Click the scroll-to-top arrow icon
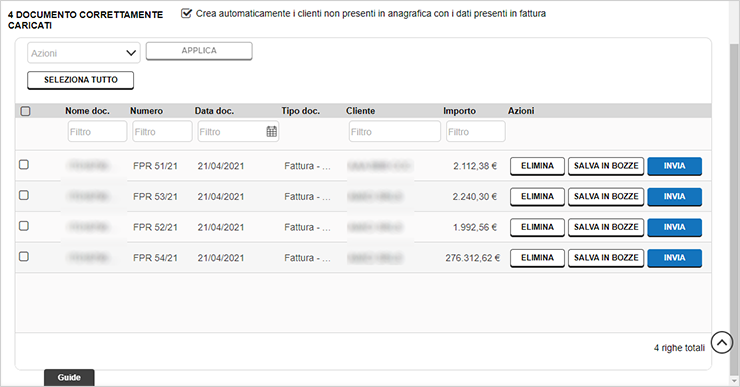Viewport: 740px width, 387px height. pyautogui.click(x=722, y=343)
